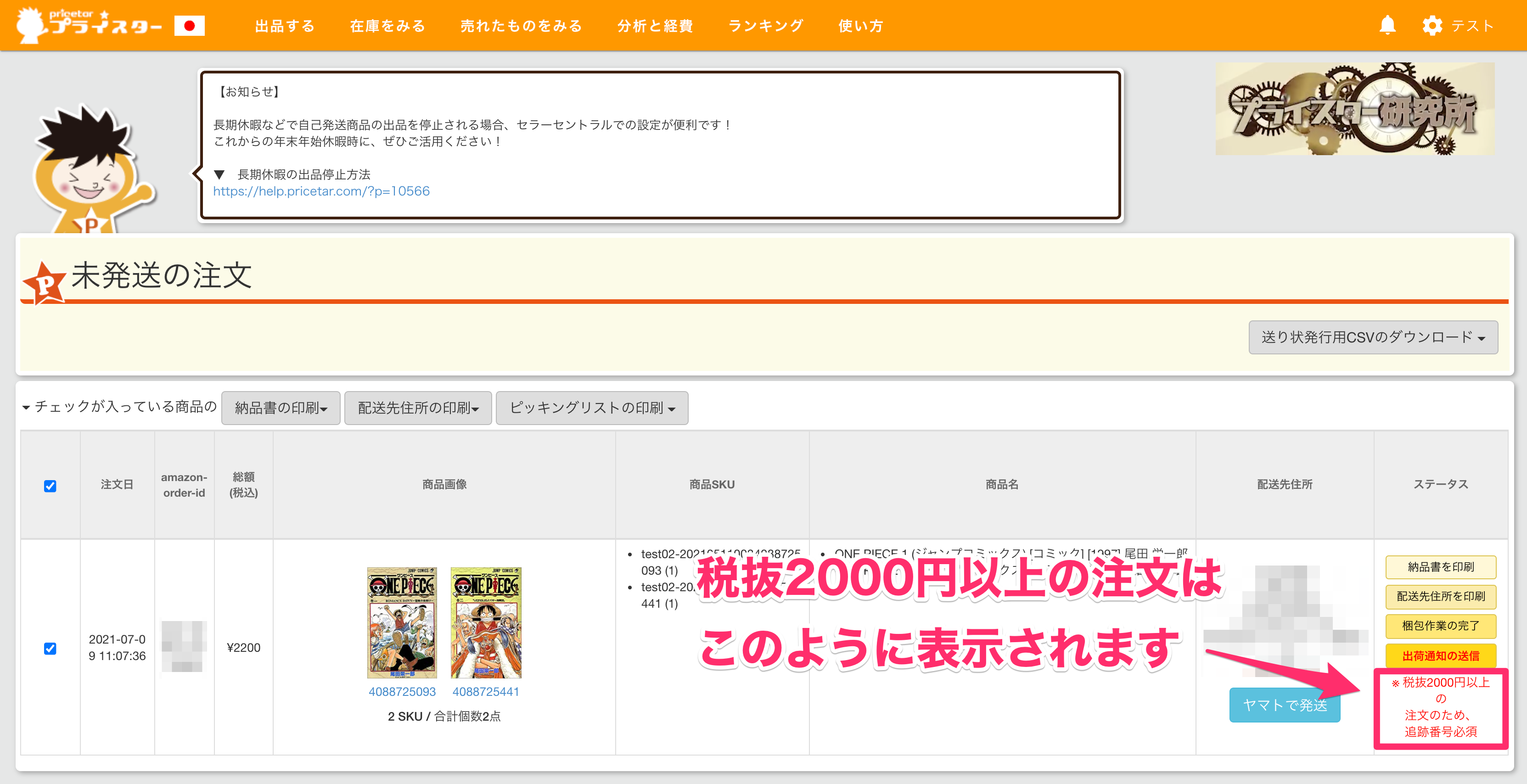Screen dimensions: 1527x784
Task: Uncheck the 2021-07-09 order checkbox
Action: pyautogui.click(x=51, y=648)
